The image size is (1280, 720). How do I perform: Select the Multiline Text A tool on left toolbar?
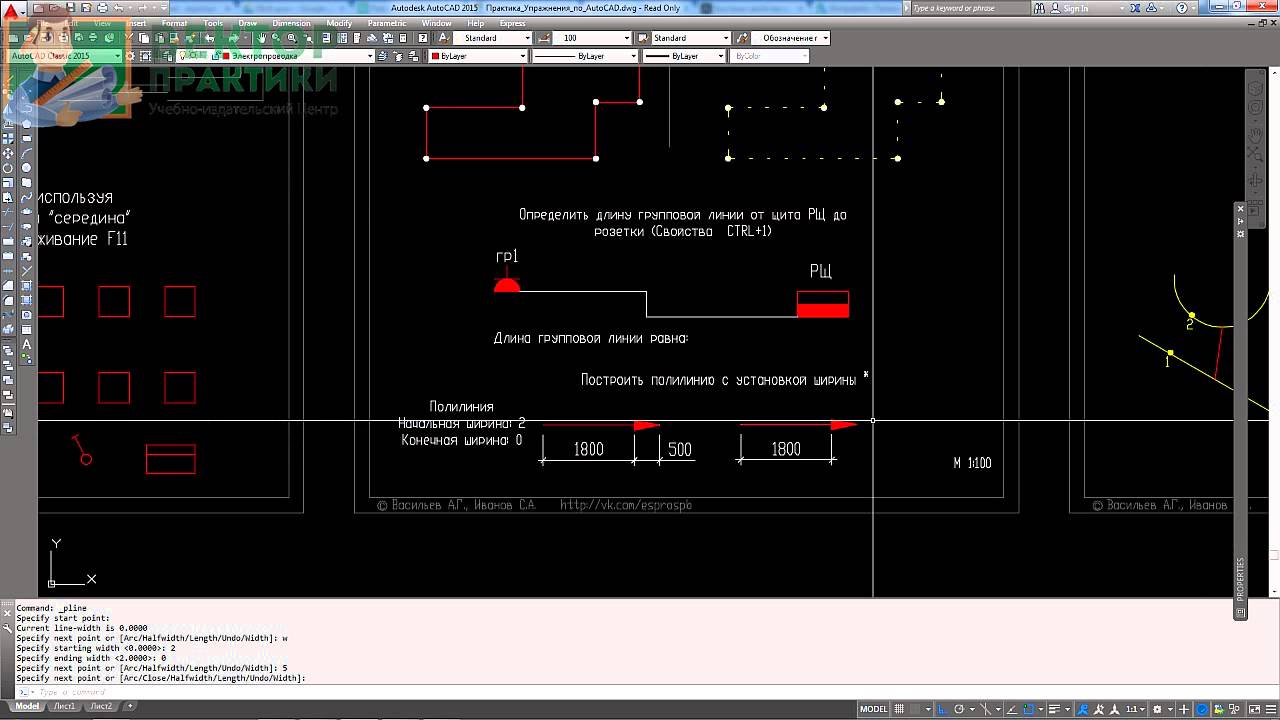pyautogui.click(x=27, y=344)
